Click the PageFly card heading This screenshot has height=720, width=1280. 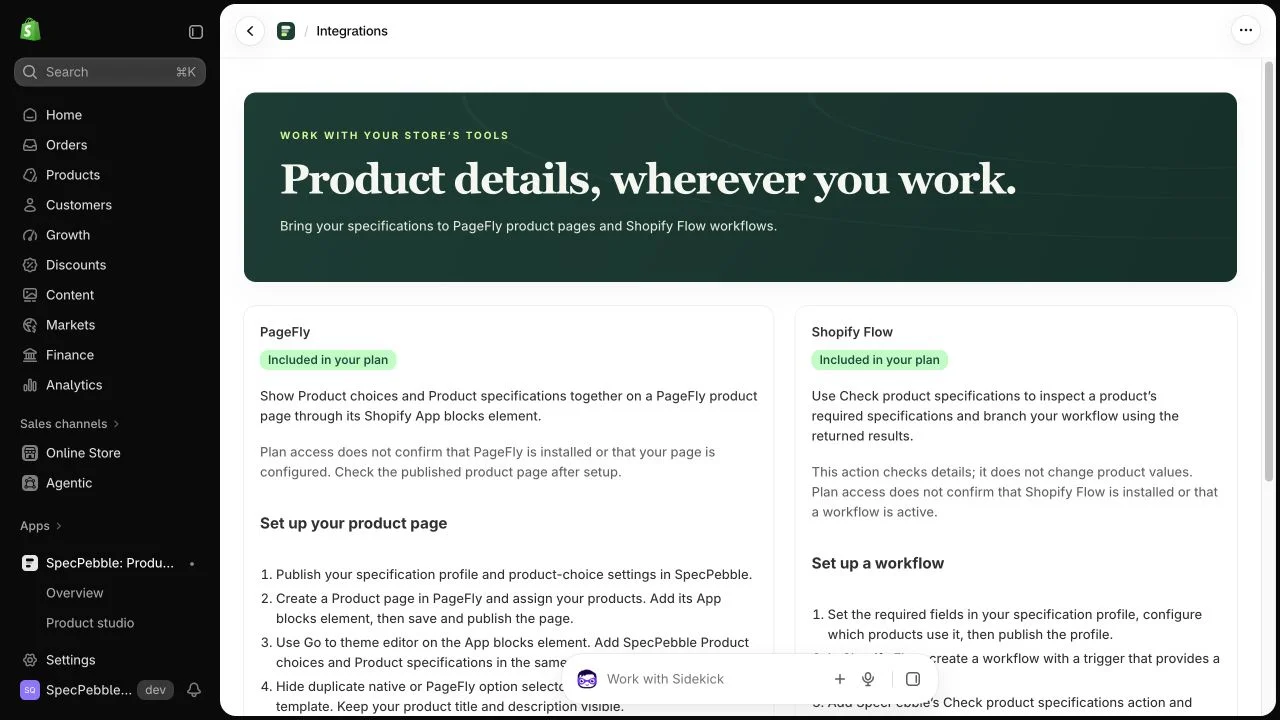(x=285, y=332)
